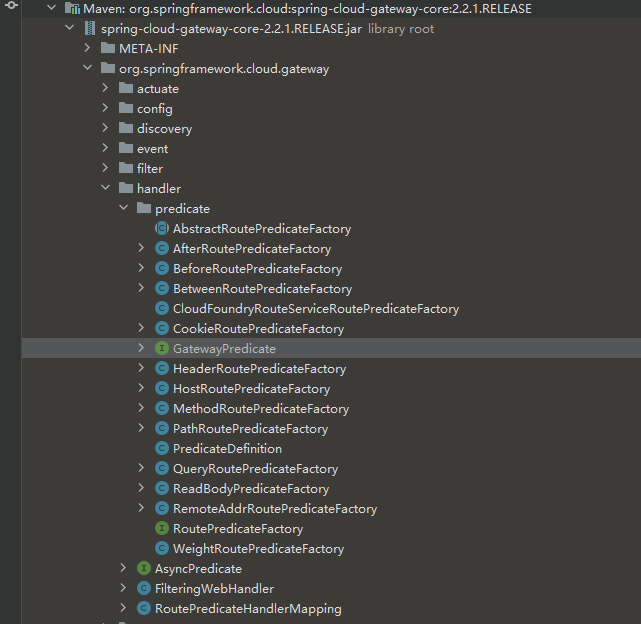The width and height of the screenshot is (641, 624).
Task: Click the config folder icon
Action: click(126, 108)
